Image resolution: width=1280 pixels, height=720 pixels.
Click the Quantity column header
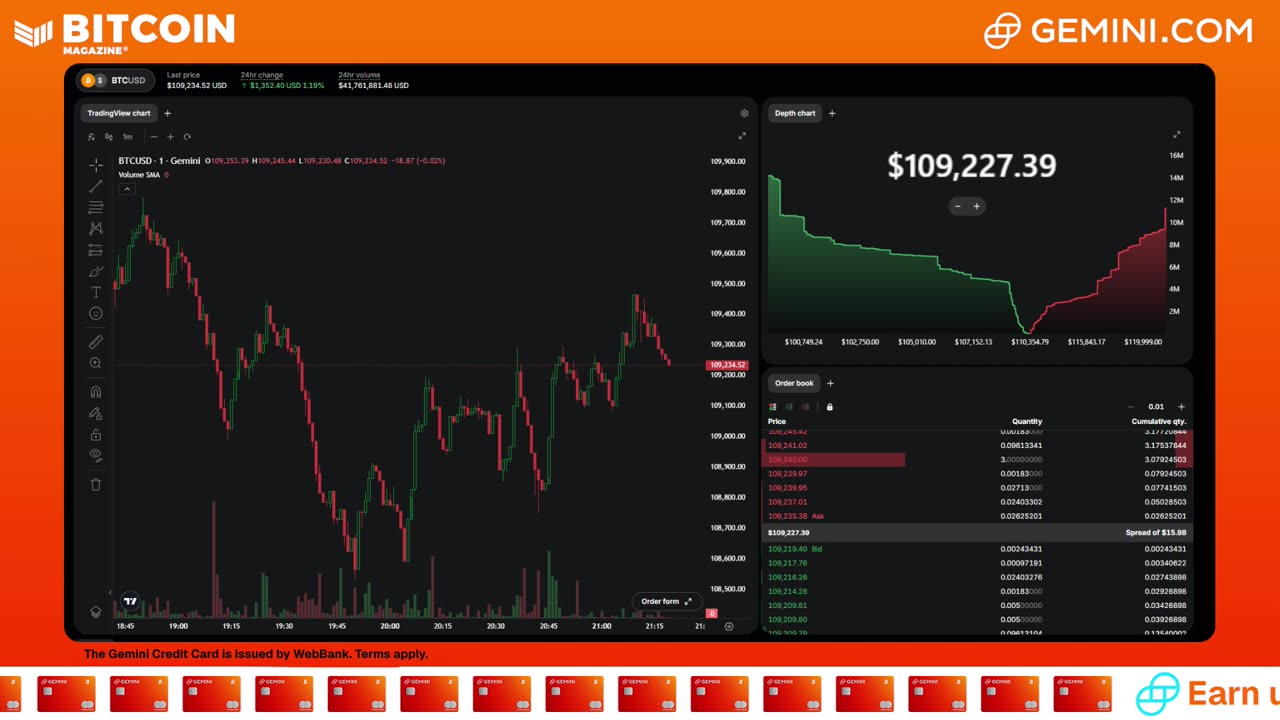point(1027,422)
